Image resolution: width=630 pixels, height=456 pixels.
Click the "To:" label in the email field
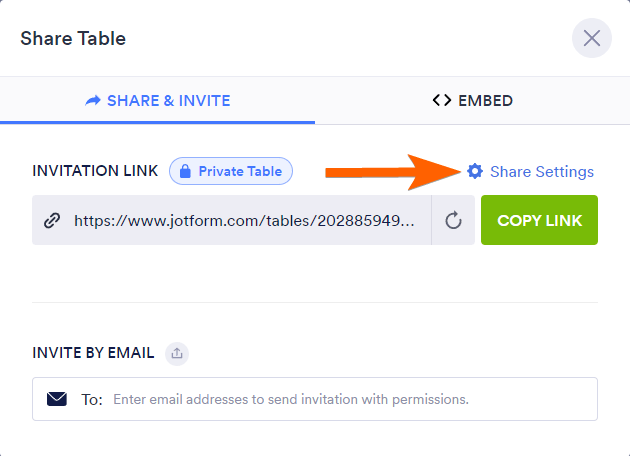pos(92,399)
